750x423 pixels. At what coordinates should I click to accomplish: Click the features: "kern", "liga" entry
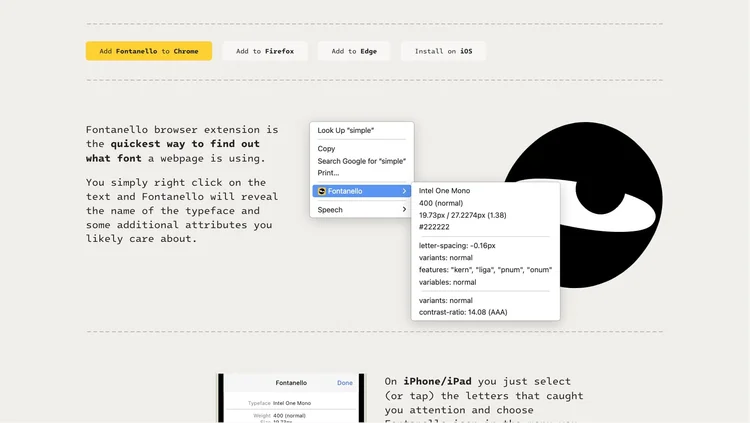485,270
